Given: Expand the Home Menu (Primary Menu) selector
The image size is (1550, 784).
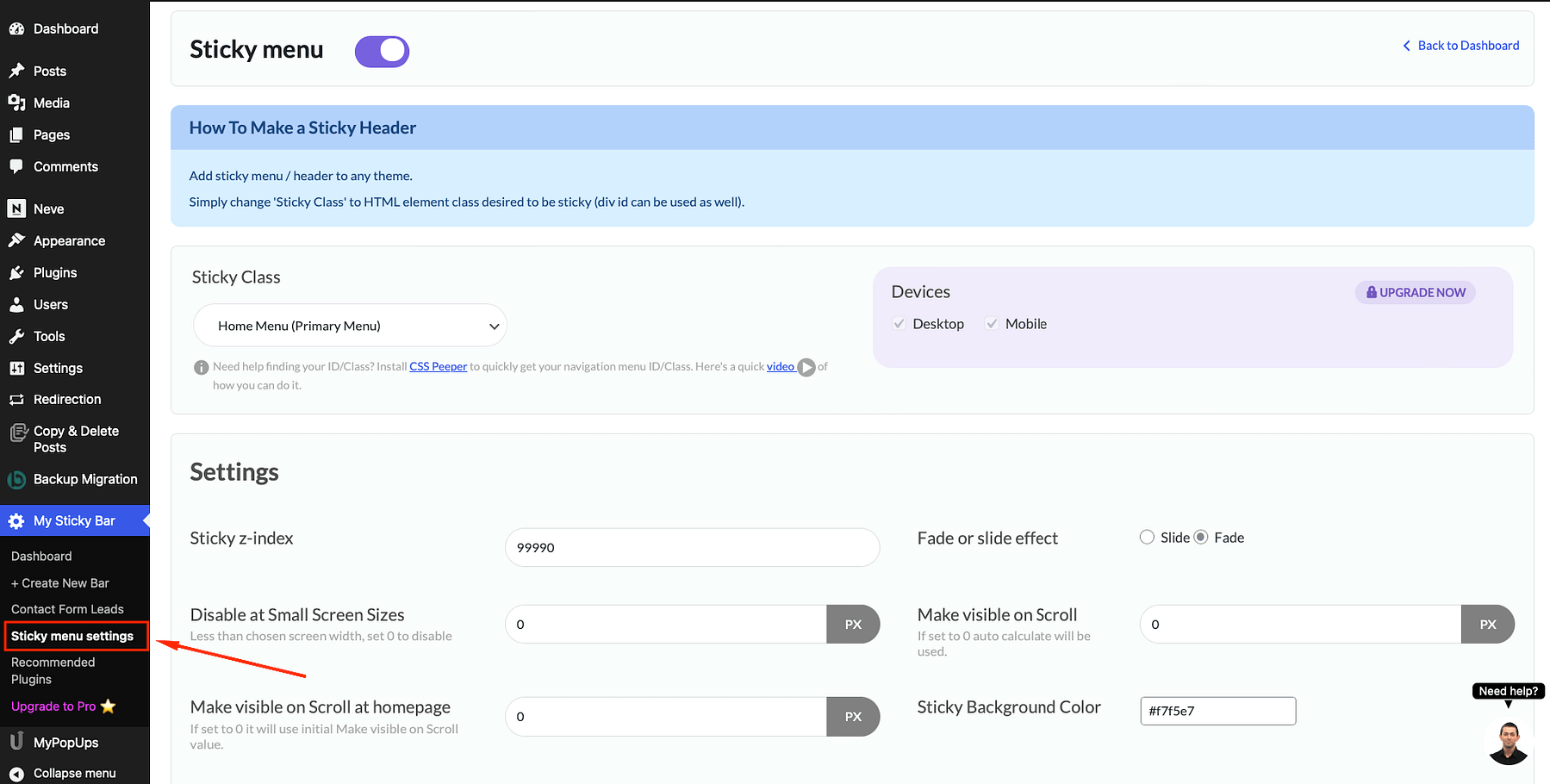Looking at the screenshot, I should [x=349, y=325].
